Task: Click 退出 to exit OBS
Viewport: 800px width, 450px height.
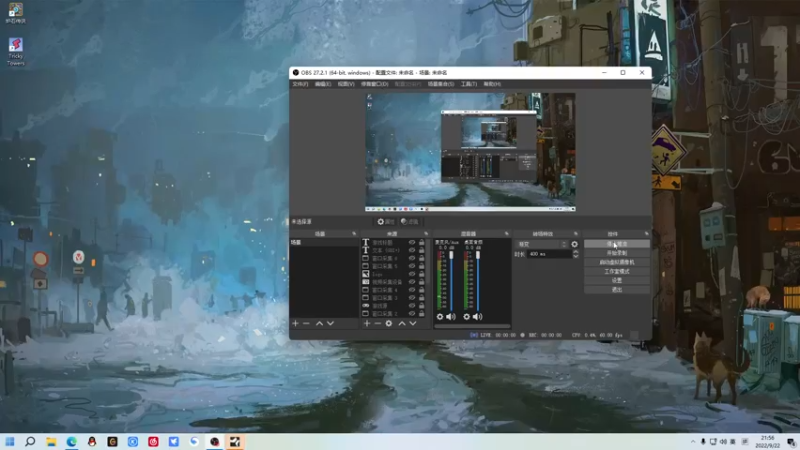Action: click(x=617, y=290)
